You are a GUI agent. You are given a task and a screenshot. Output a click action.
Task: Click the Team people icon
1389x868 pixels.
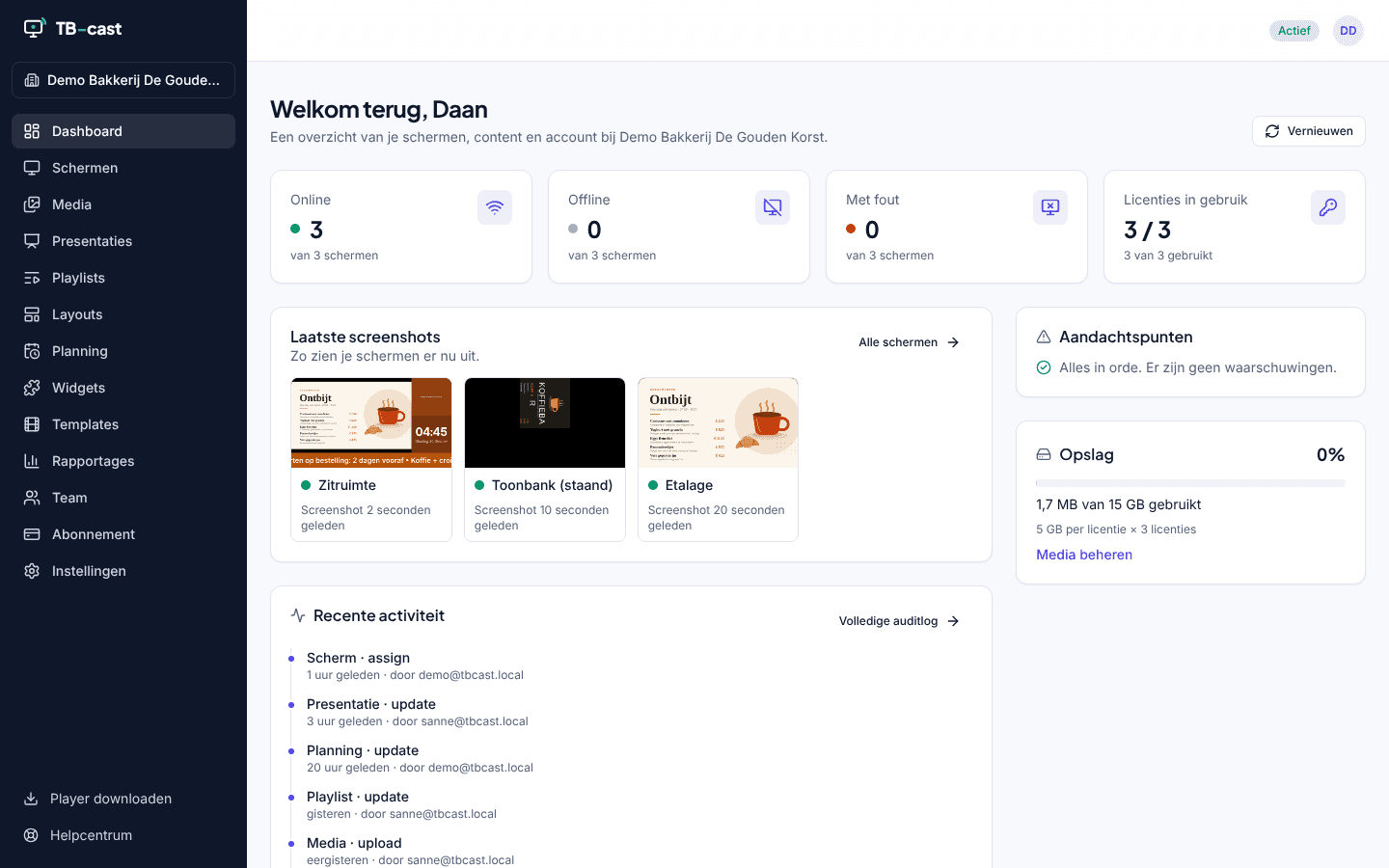point(32,498)
